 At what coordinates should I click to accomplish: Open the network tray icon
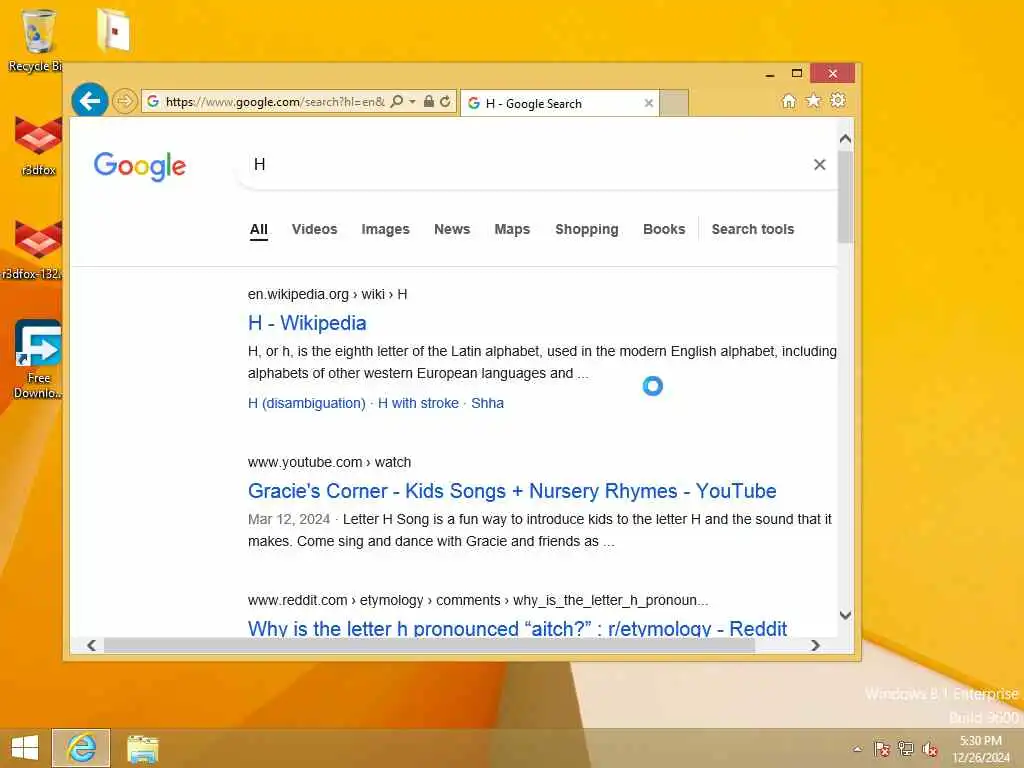tap(906, 749)
